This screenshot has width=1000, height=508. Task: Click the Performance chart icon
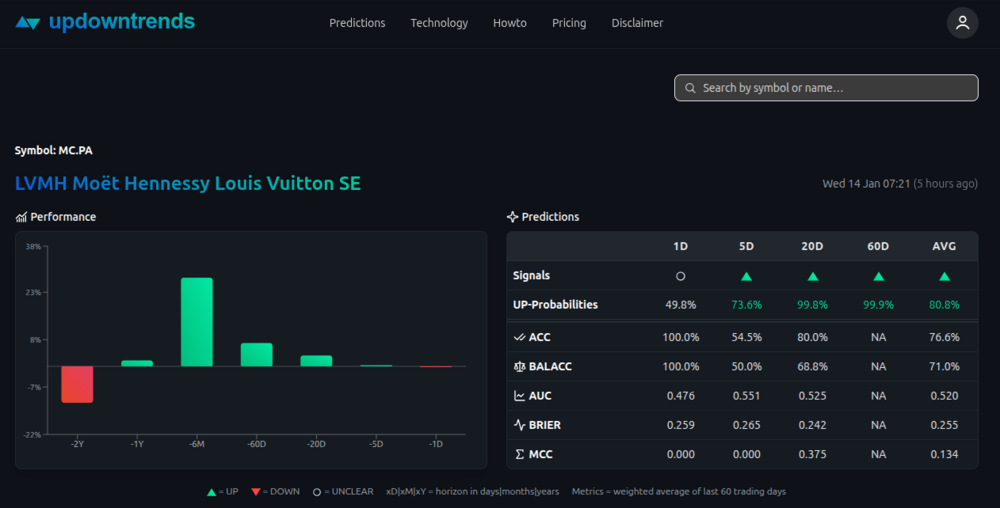pos(21,217)
